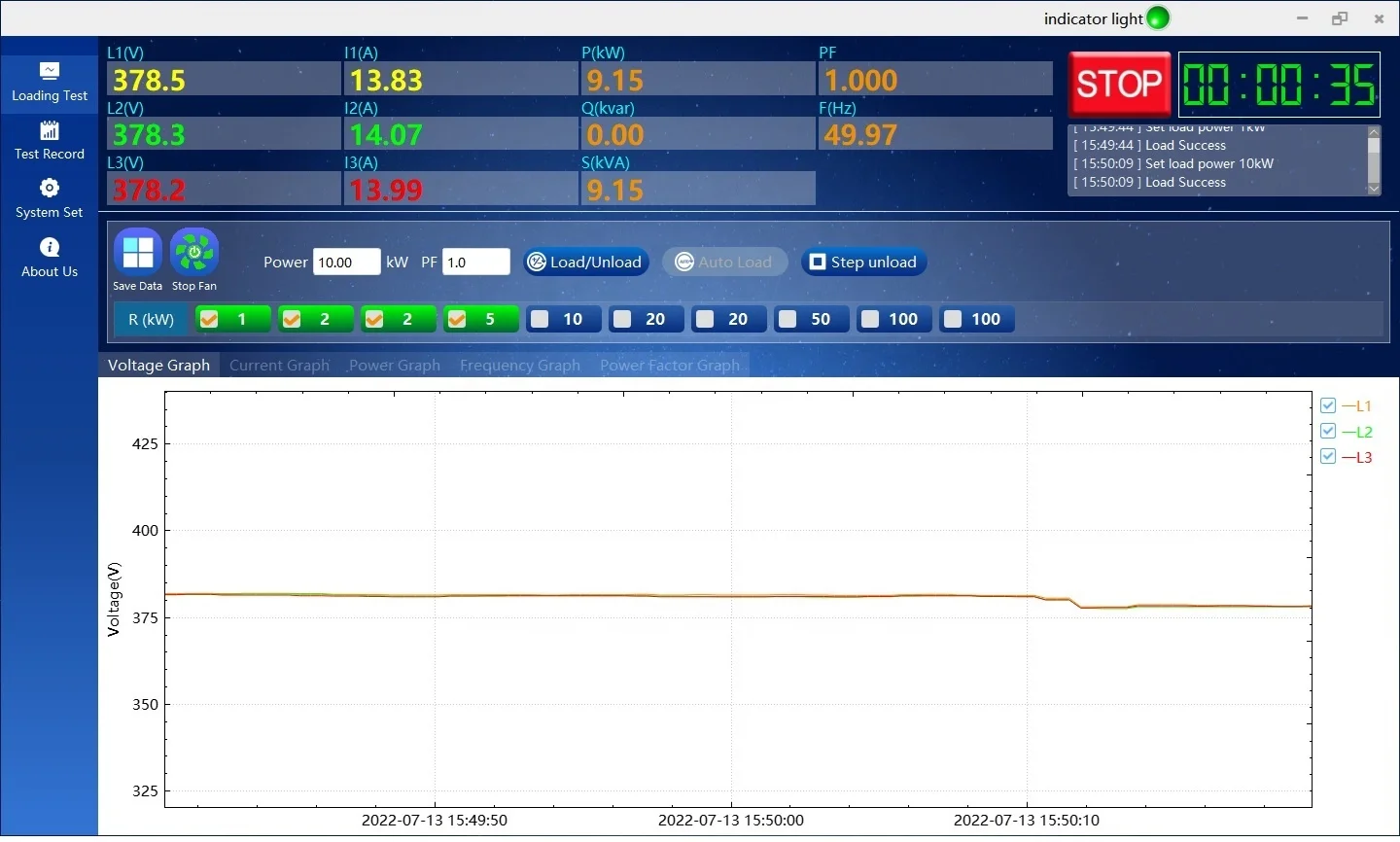Click the green indicator light
The height and width of the screenshot is (842, 1400).
click(x=1158, y=18)
